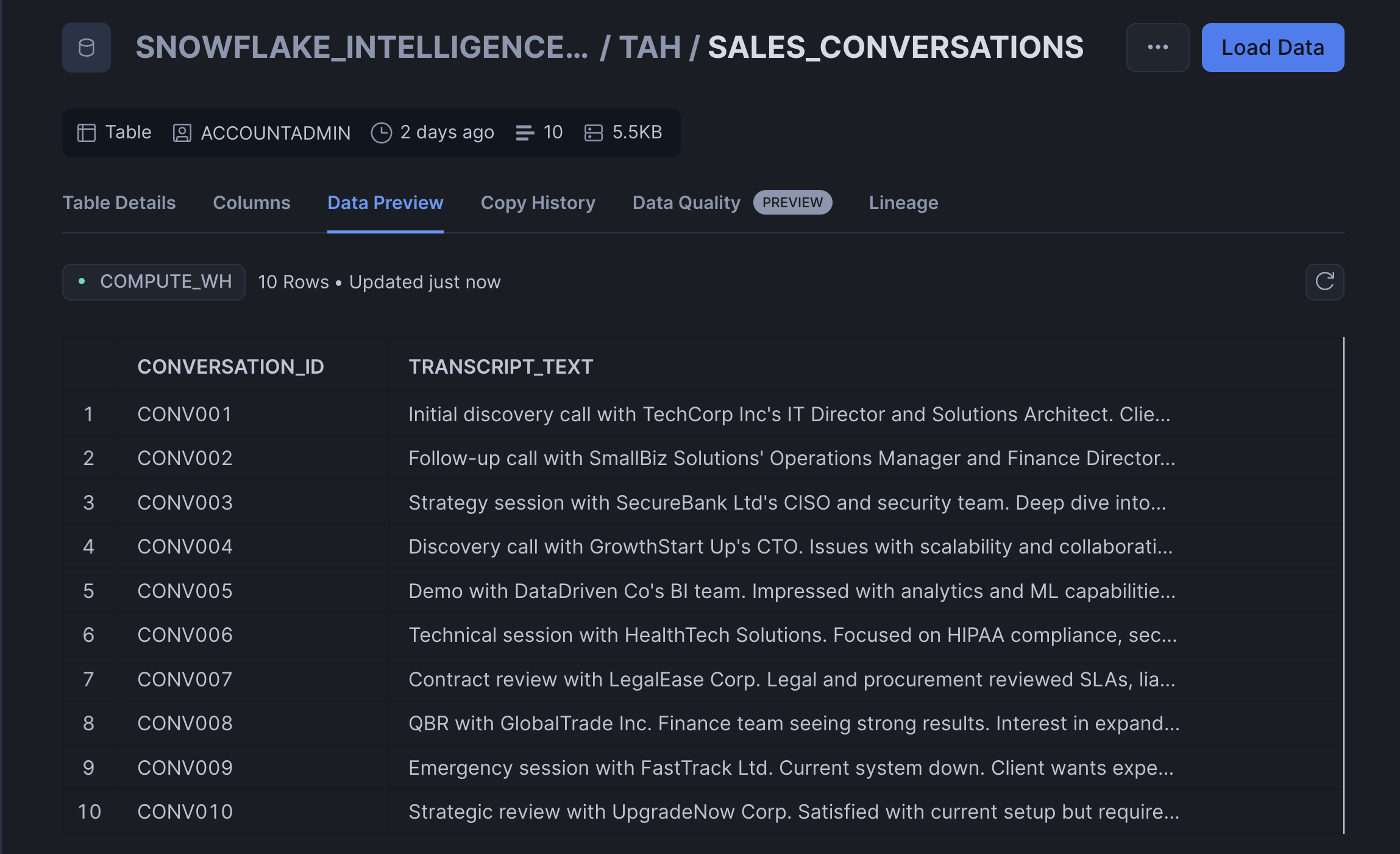Open the Copy History tab
This screenshot has height=854, width=1400.
tap(538, 202)
